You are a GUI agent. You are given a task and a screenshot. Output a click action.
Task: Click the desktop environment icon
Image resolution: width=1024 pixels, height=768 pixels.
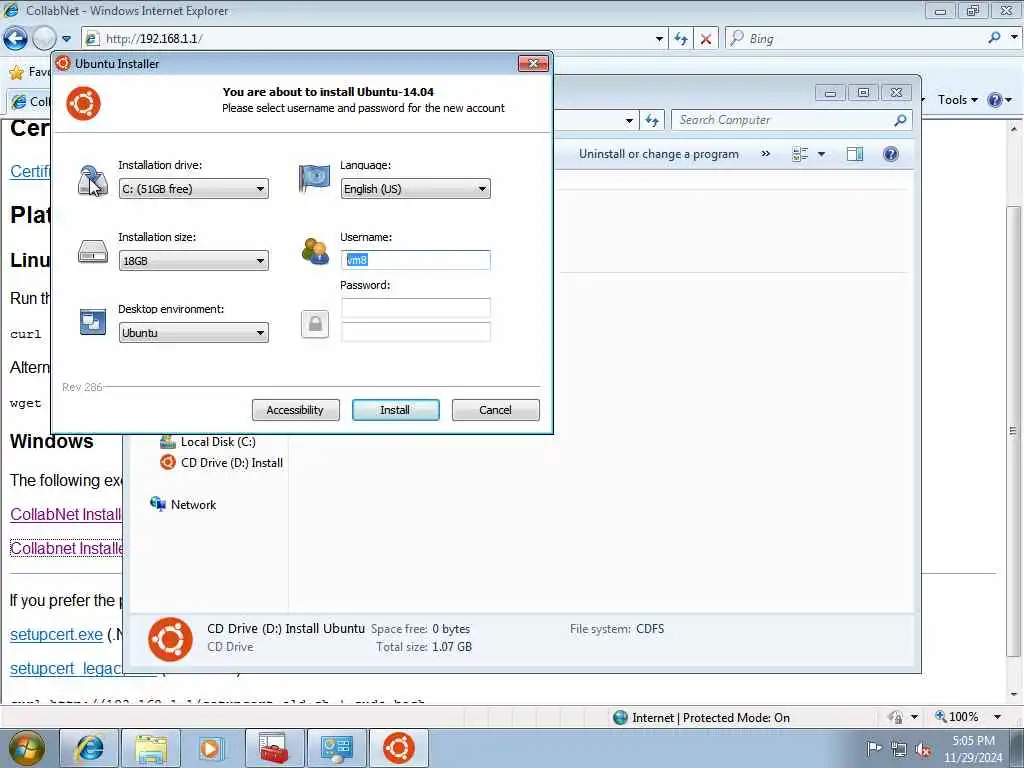[x=93, y=322]
